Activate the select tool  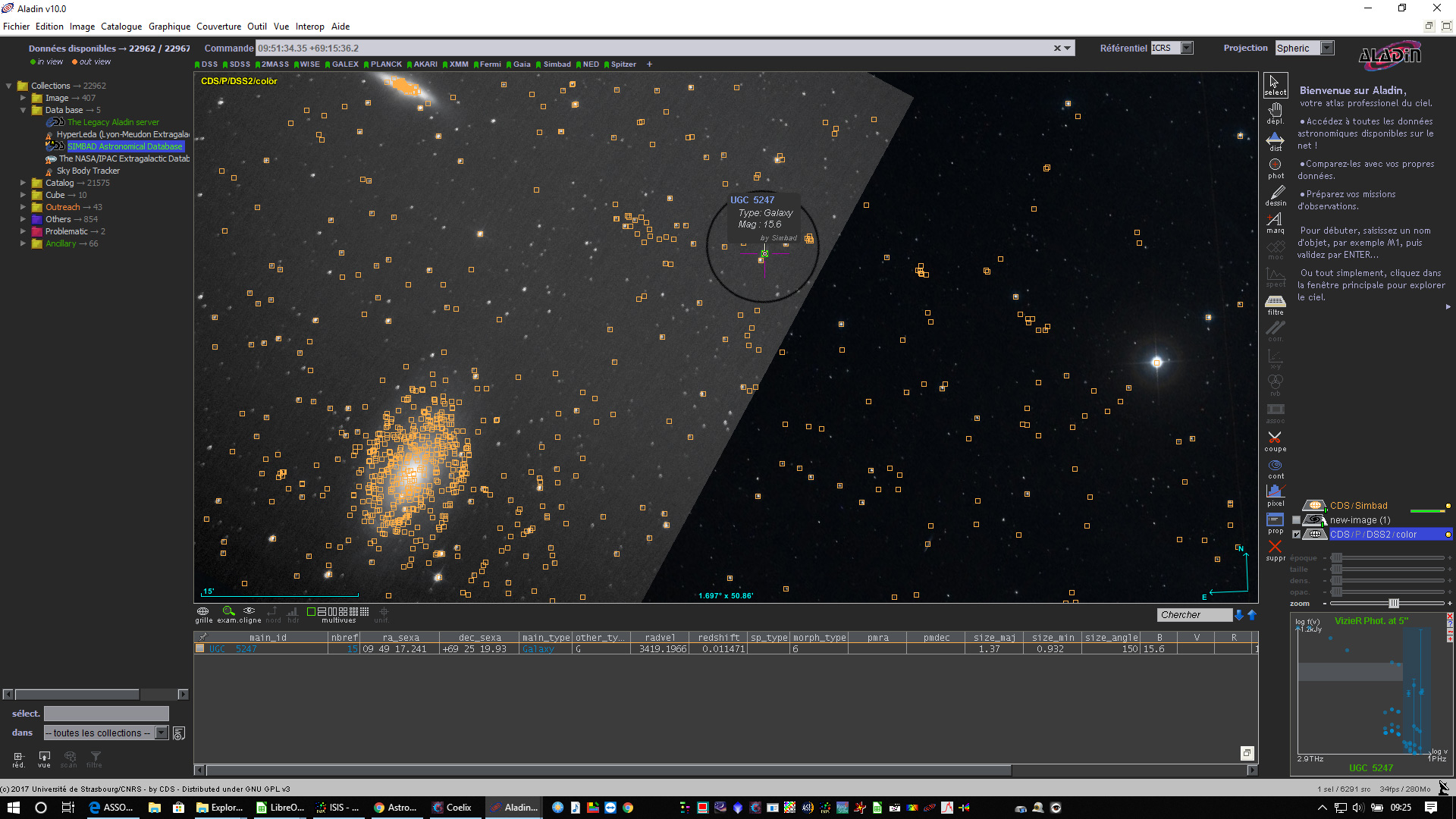[1275, 85]
